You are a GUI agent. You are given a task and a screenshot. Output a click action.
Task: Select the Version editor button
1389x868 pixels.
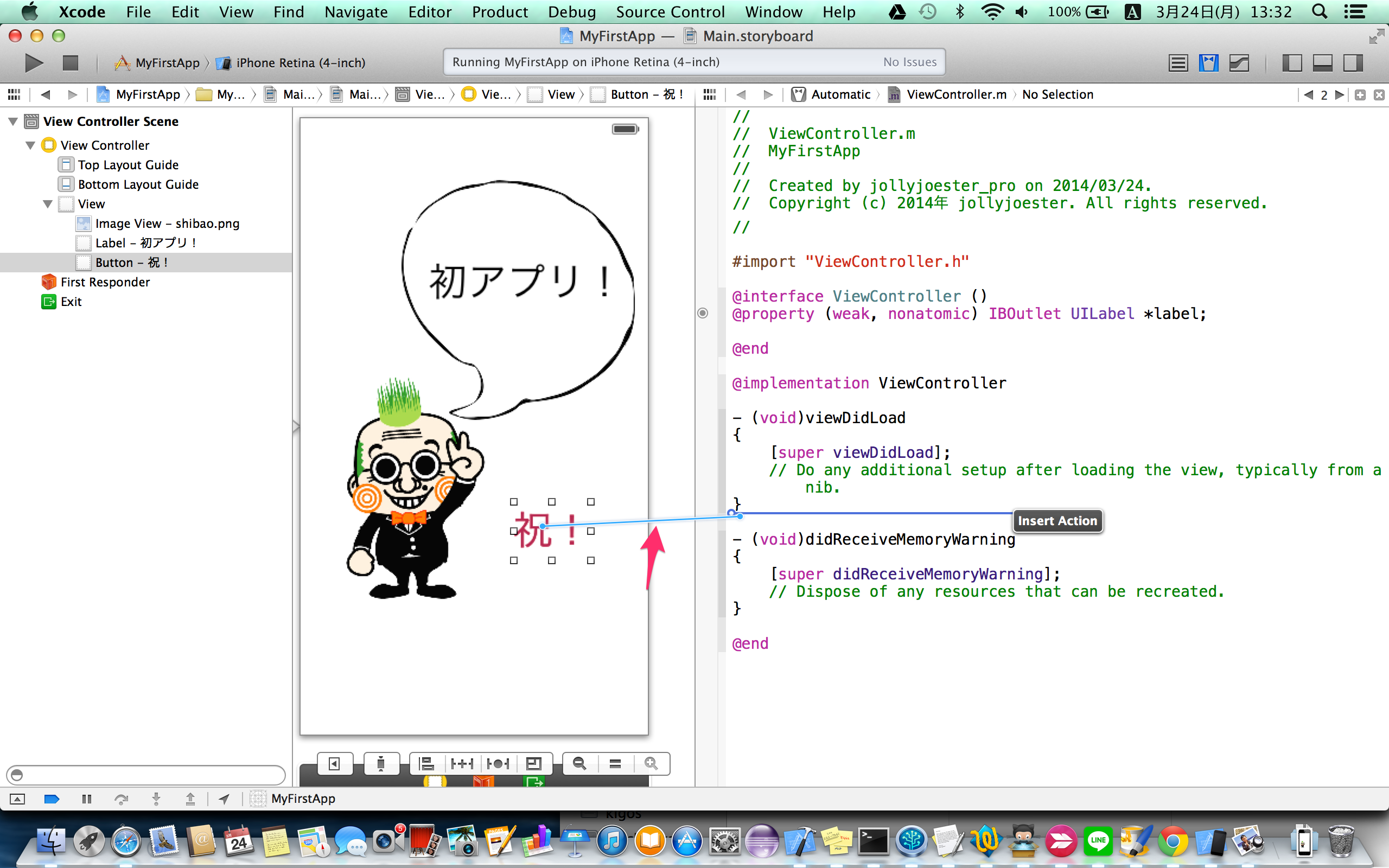(1239, 62)
